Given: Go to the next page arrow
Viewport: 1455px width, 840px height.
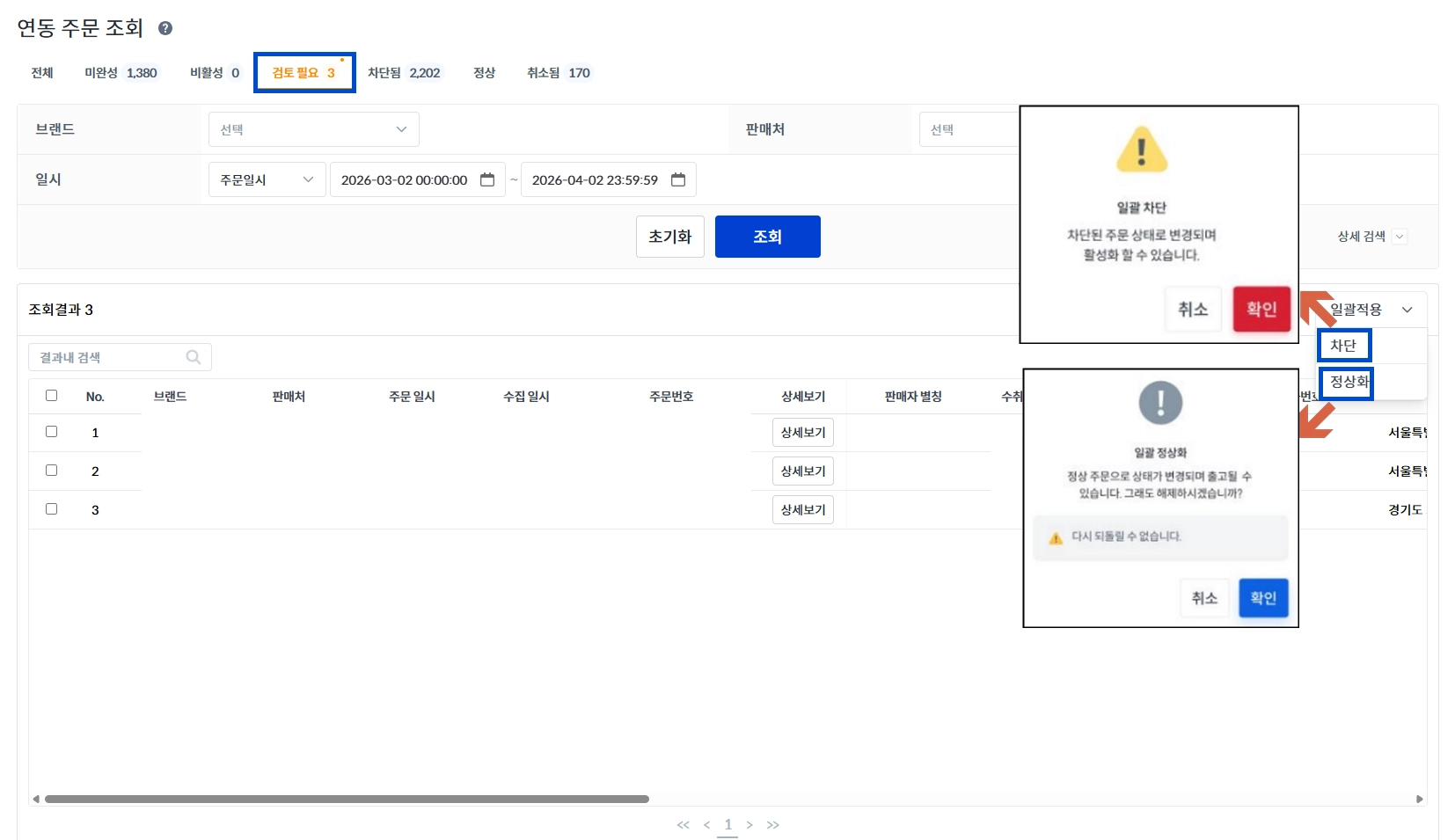Looking at the screenshot, I should 749,825.
